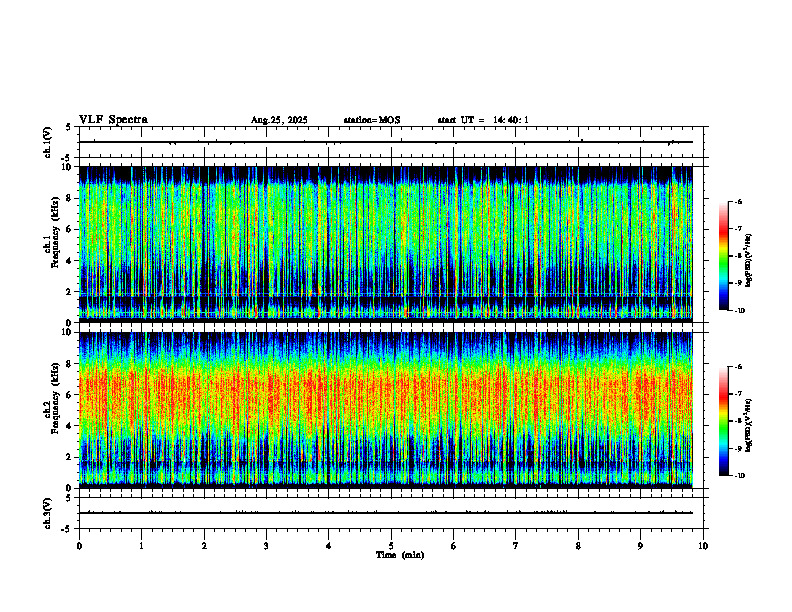Click time-axis tick label "6"
Image resolution: width=792 pixels, height=612 pixels.
pyautogui.click(x=454, y=546)
